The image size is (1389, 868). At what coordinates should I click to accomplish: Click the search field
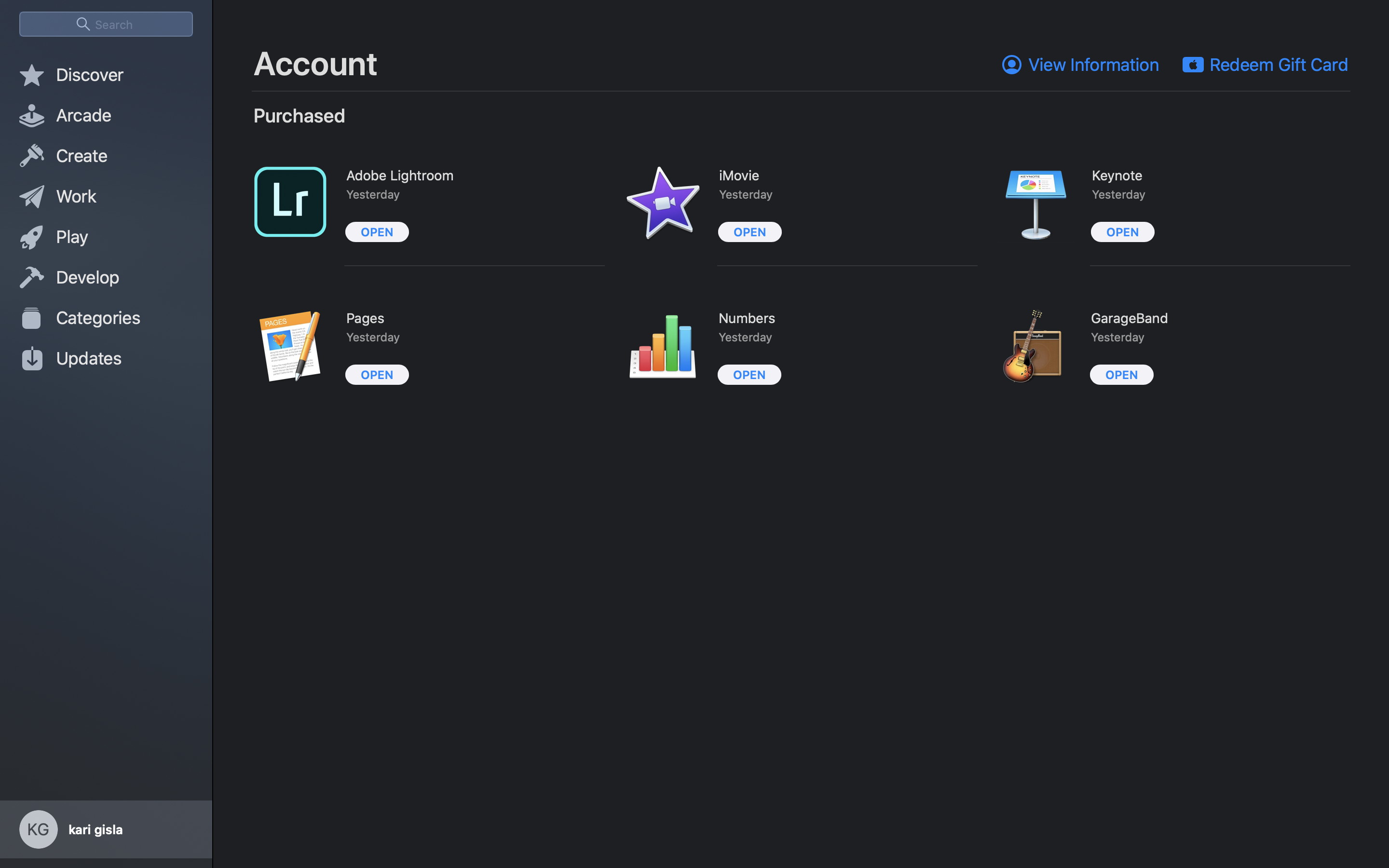(106, 24)
